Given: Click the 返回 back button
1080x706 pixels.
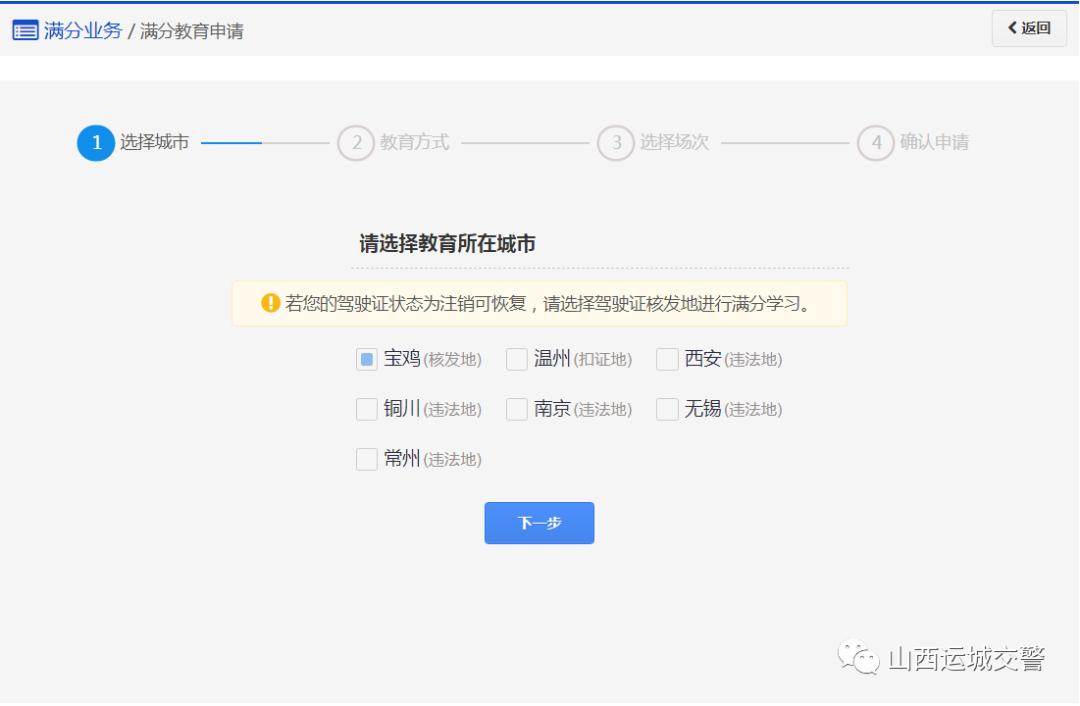Looking at the screenshot, I should click(x=1029, y=28).
